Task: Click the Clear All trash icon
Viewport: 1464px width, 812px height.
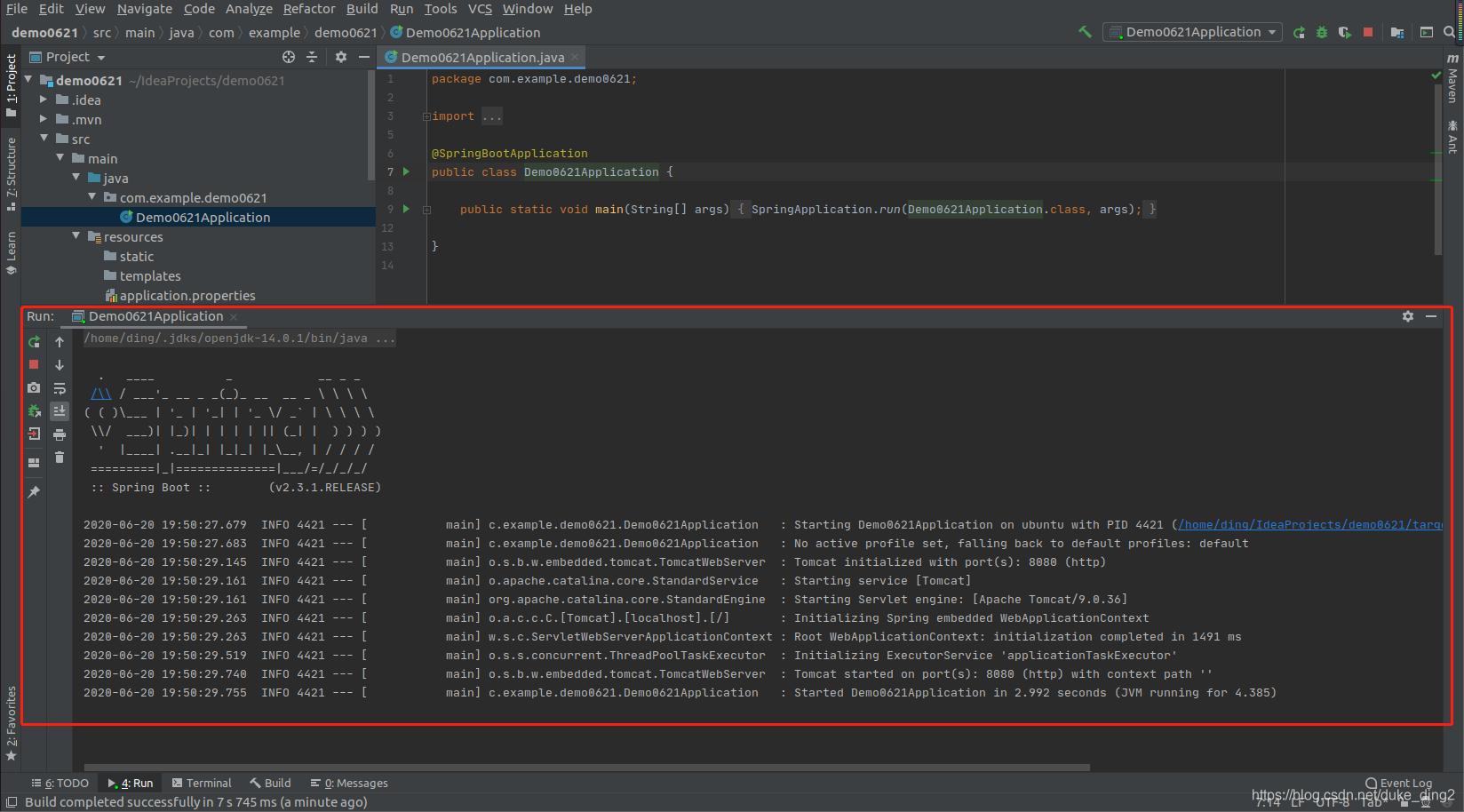Action: pos(60,458)
